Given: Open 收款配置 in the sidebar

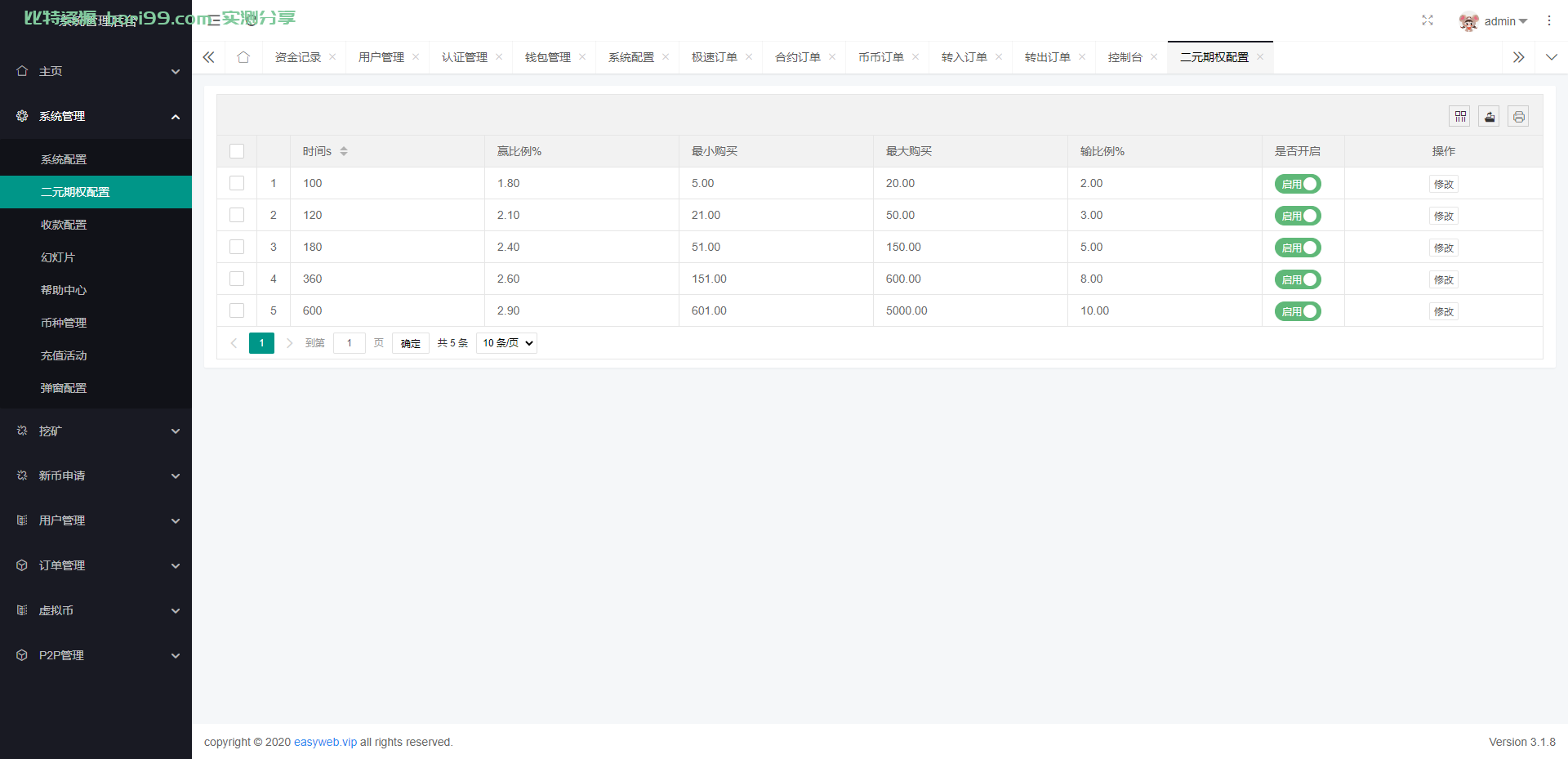Looking at the screenshot, I should (96, 225).
